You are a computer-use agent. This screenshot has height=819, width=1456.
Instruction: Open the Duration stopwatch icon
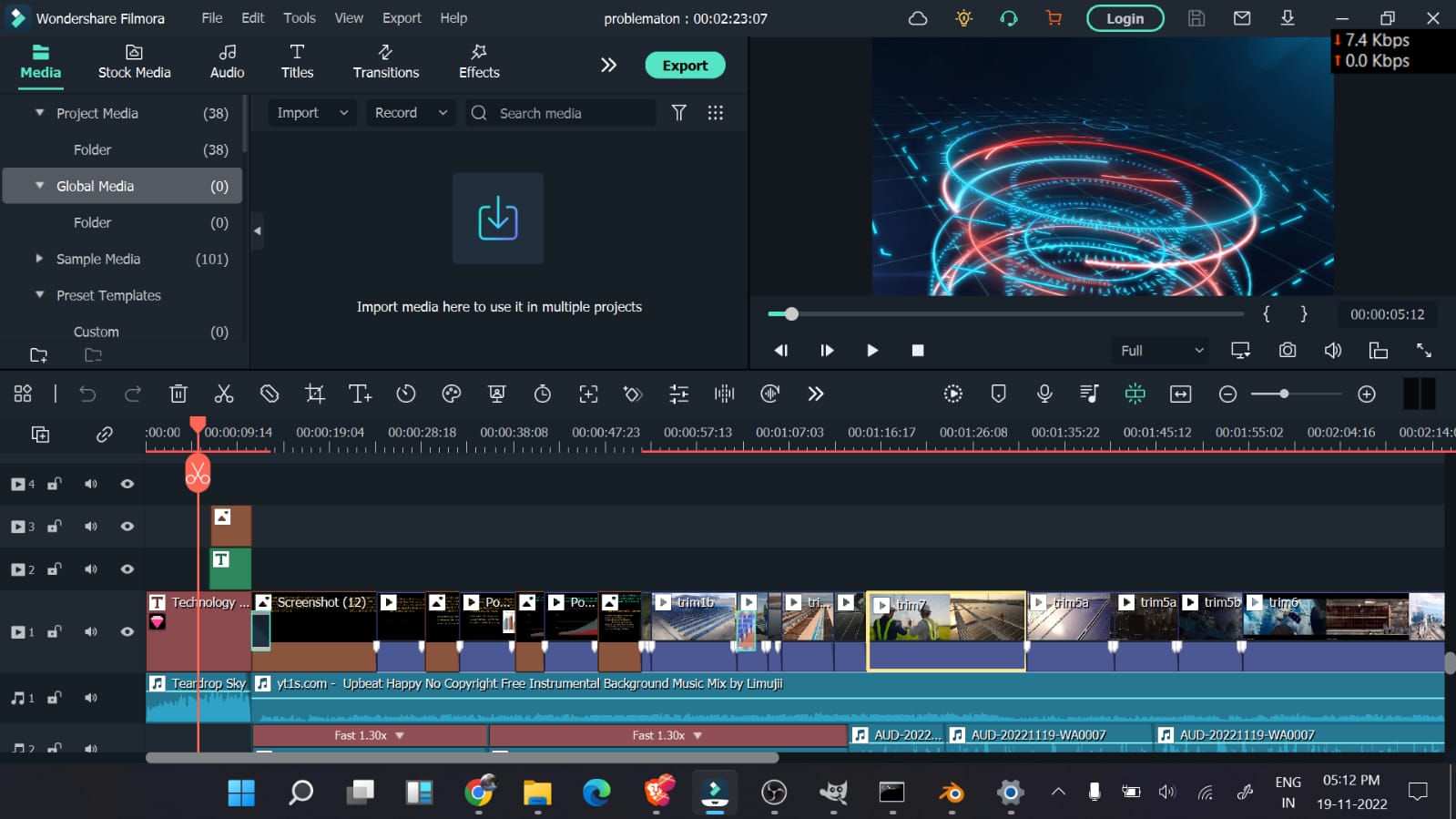[543, 394]
